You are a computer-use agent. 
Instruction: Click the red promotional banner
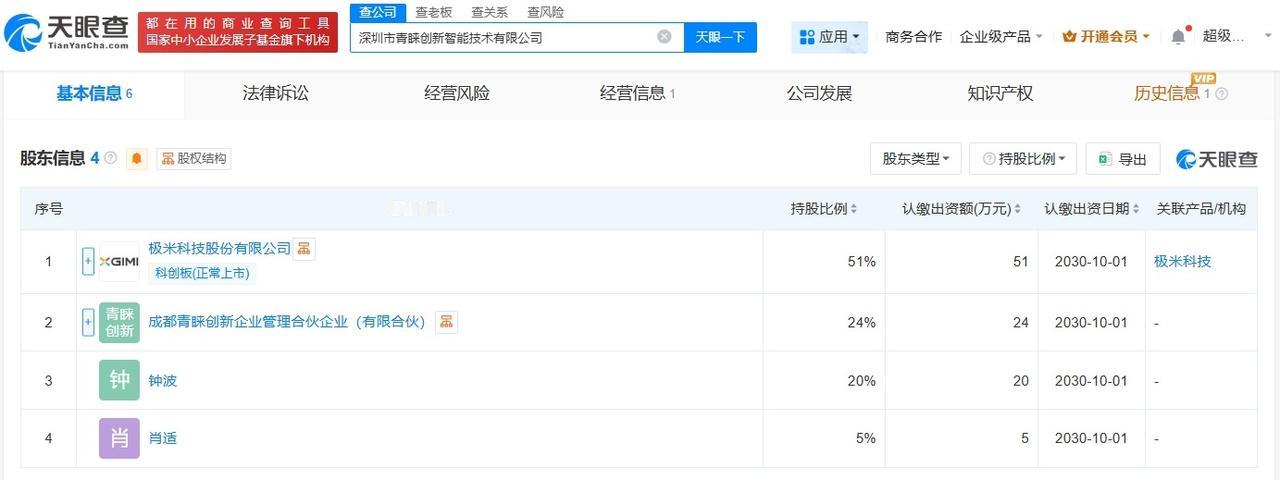pyautogui.click(x=237, y=32)
